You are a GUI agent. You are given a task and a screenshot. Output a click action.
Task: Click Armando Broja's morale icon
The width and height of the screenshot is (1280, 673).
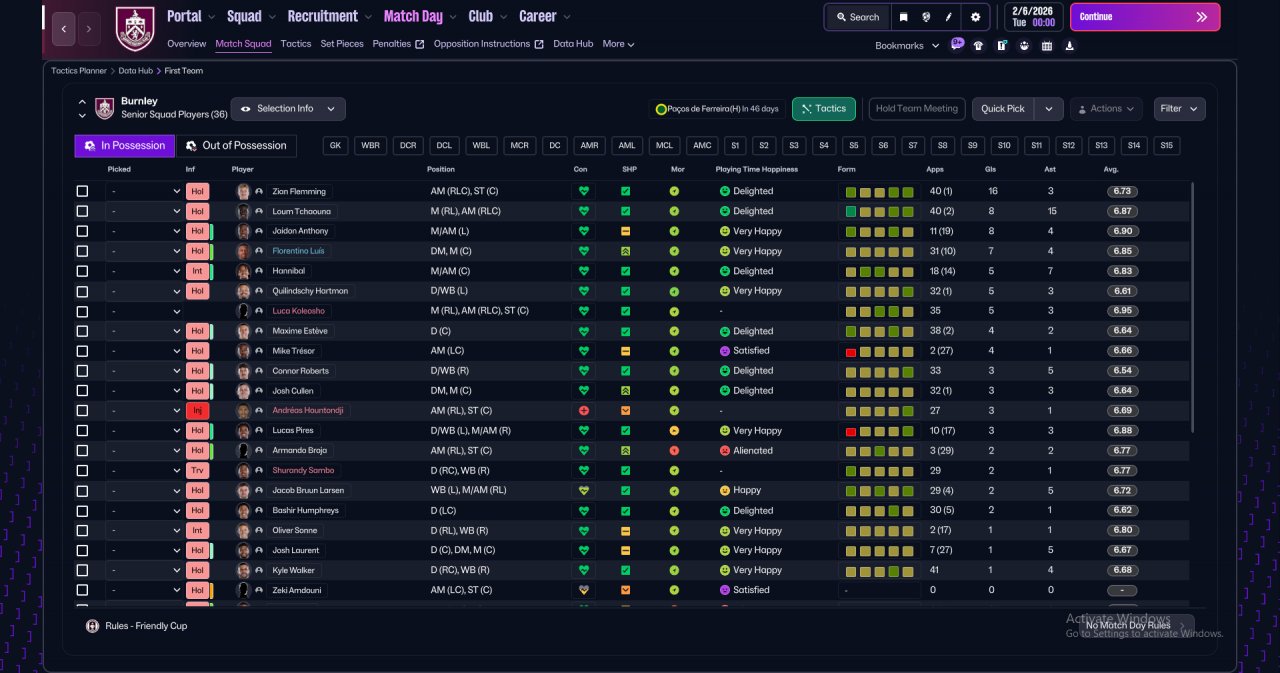[674, 451]
